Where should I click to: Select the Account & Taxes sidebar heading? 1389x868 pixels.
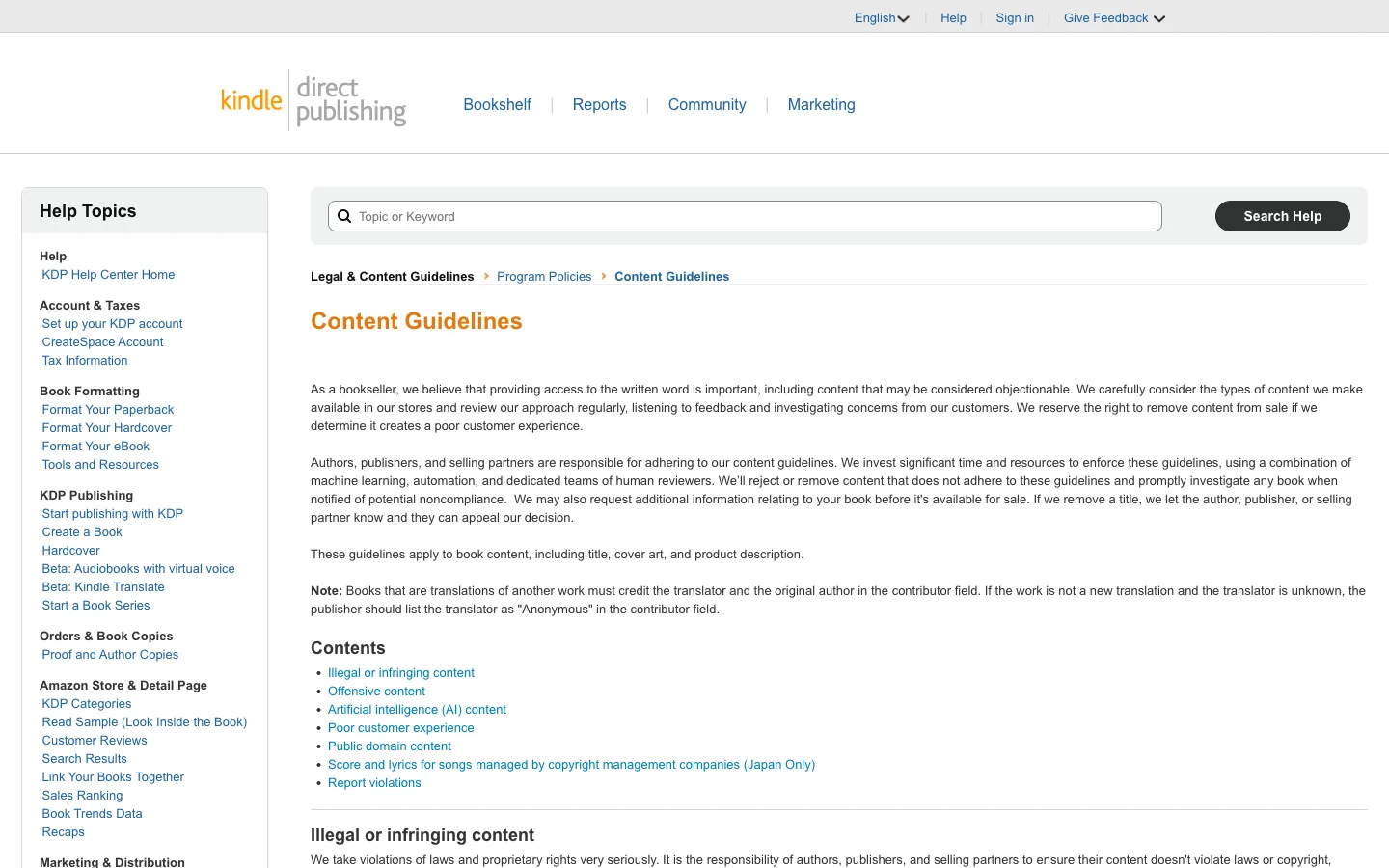(x=90, y=306)
